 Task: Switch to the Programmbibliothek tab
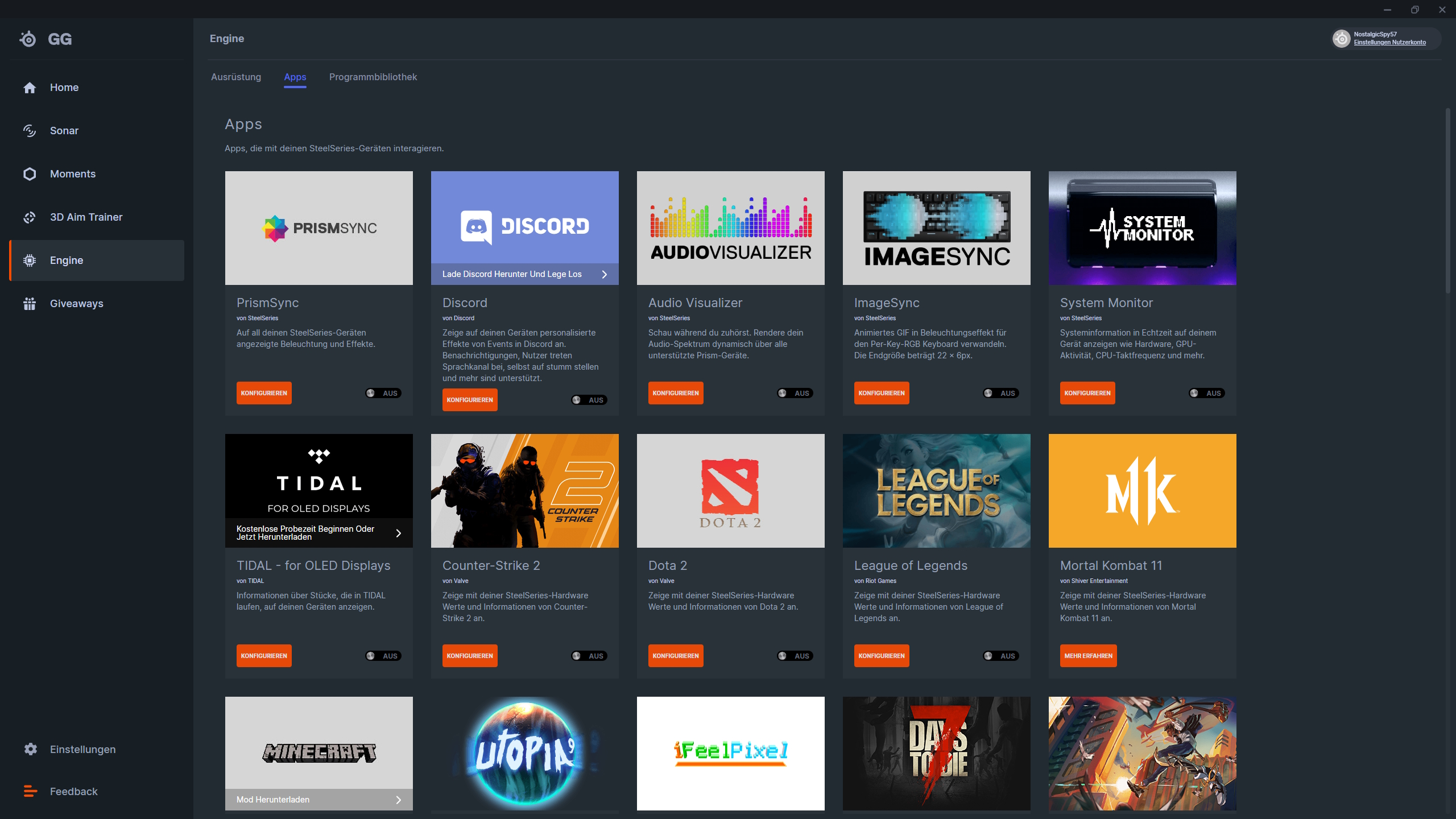(x=373, y=77)
